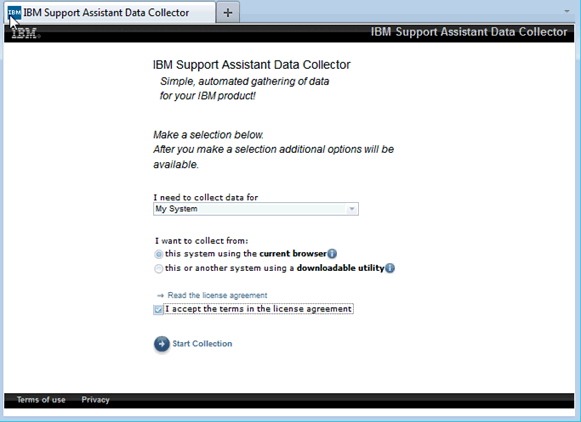This screenshot has width=581, height=422.
Task: Click the IBM logo in the header
Action: click(x=25, y=33)
